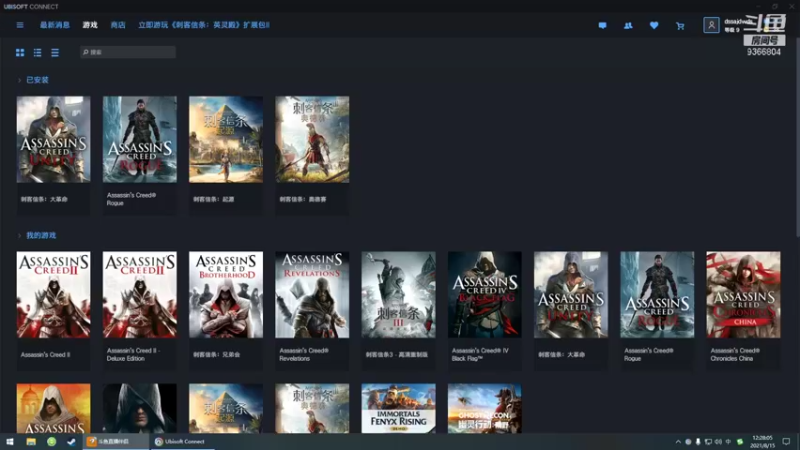800x450 pixels.
Task: Switch to detailed list view
Action: (37, 53)
